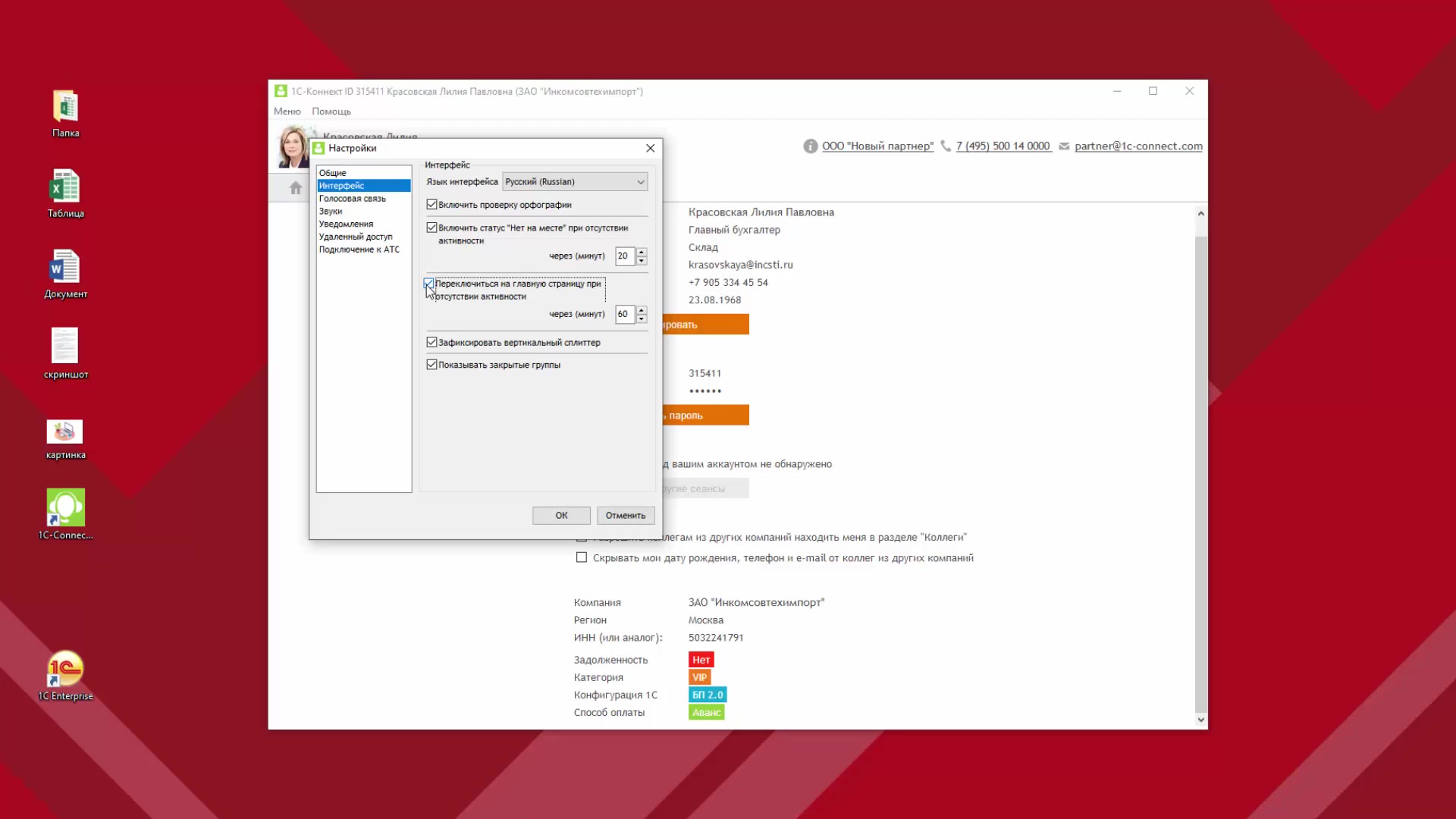
Task: Select Общие in settings list
Action: 364,173
